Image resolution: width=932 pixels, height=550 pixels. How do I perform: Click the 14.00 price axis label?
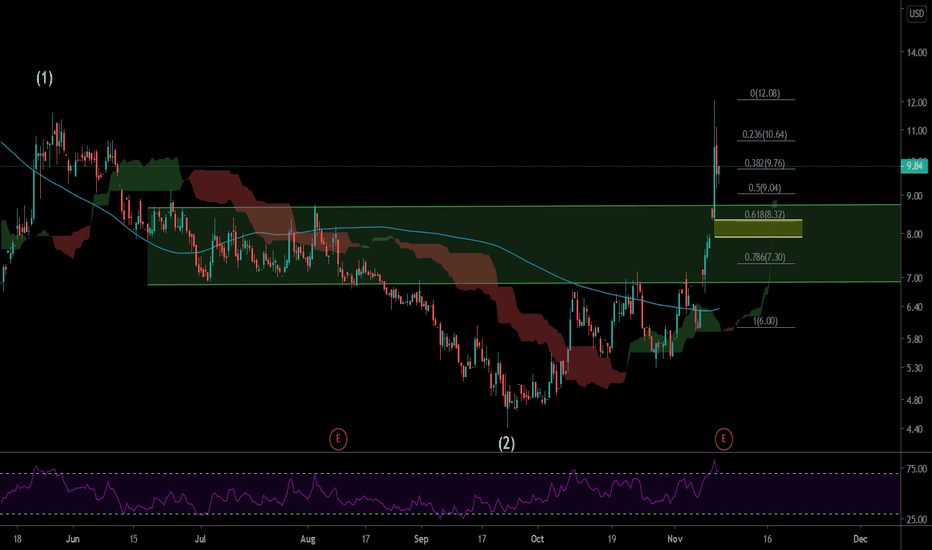coord(916,52)
